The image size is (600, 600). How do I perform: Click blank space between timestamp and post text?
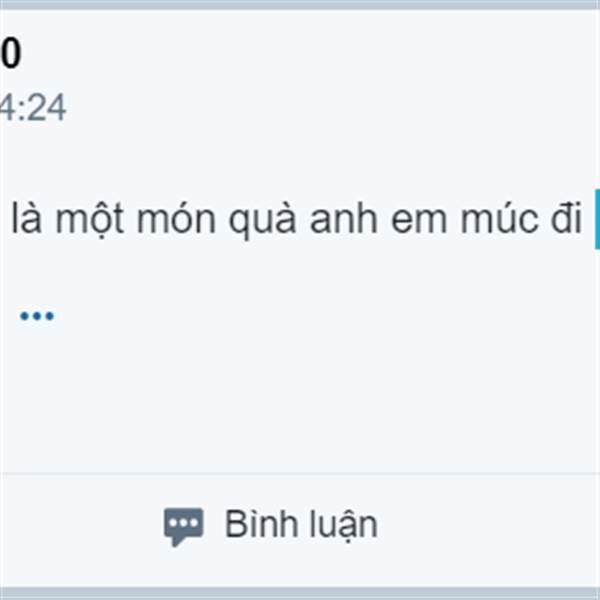pos(300,161)
